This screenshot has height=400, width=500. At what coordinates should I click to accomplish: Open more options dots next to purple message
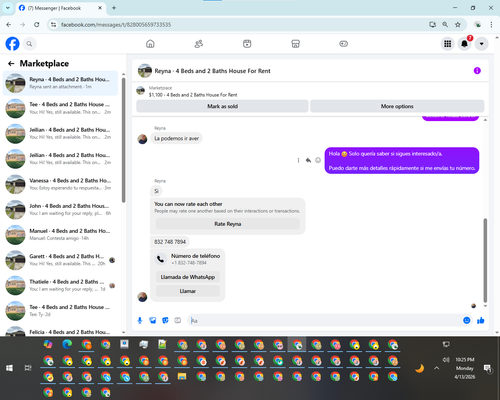298,160
